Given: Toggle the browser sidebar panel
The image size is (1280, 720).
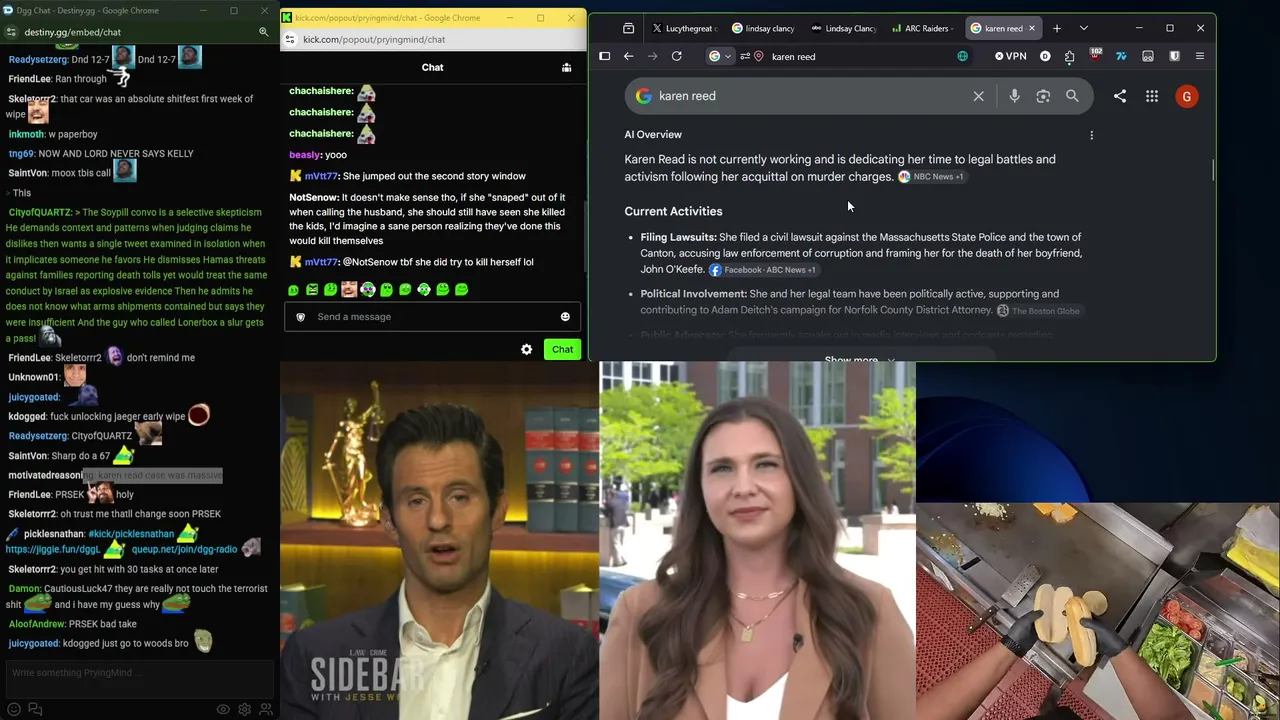Looking at the screenshot, I should (x=605, y=56).
